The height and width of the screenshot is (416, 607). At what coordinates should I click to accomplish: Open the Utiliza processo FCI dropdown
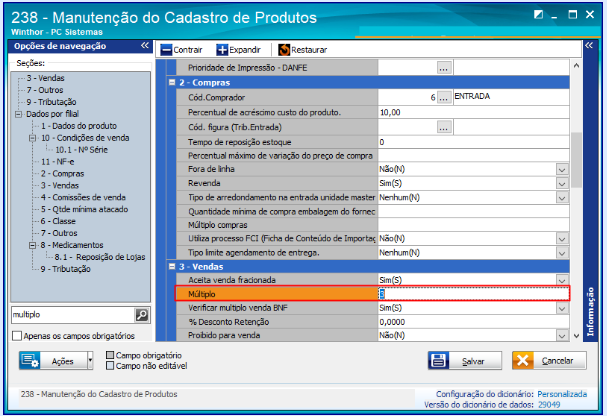[x=562, y=239]
